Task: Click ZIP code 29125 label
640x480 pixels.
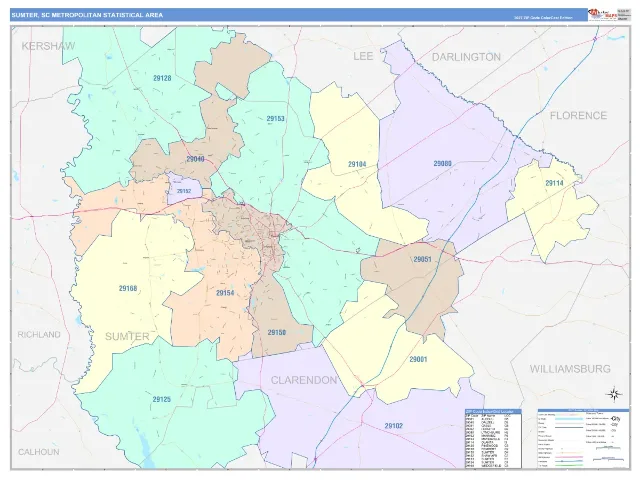Action: tap(162, 400)
